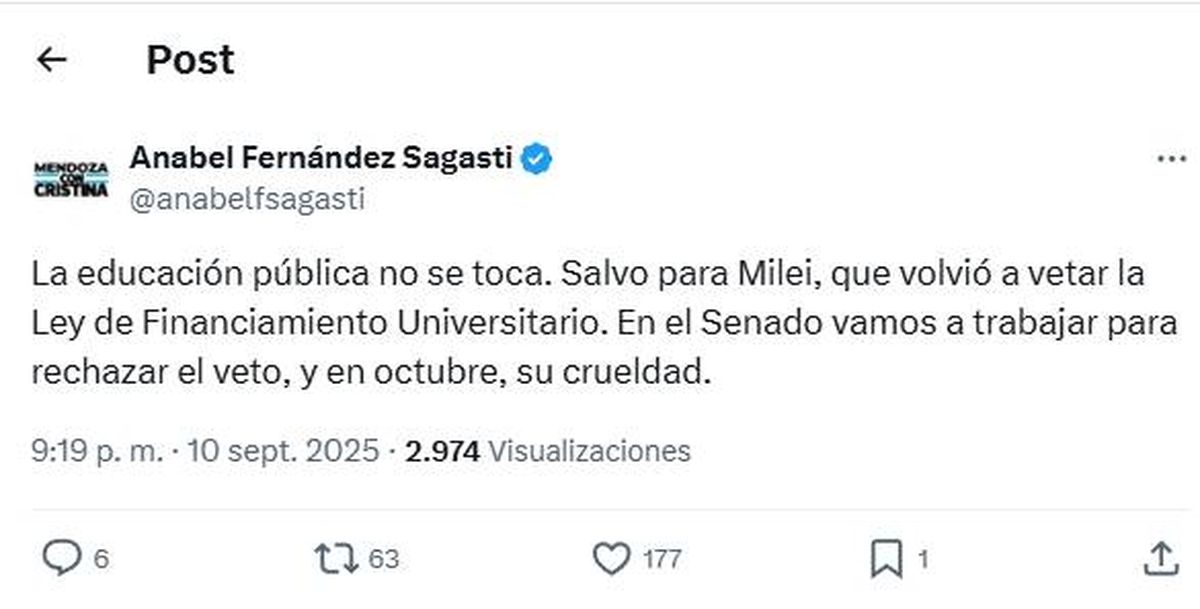
Task: Click the 6 replies count
Action: [x=101, y=559]
